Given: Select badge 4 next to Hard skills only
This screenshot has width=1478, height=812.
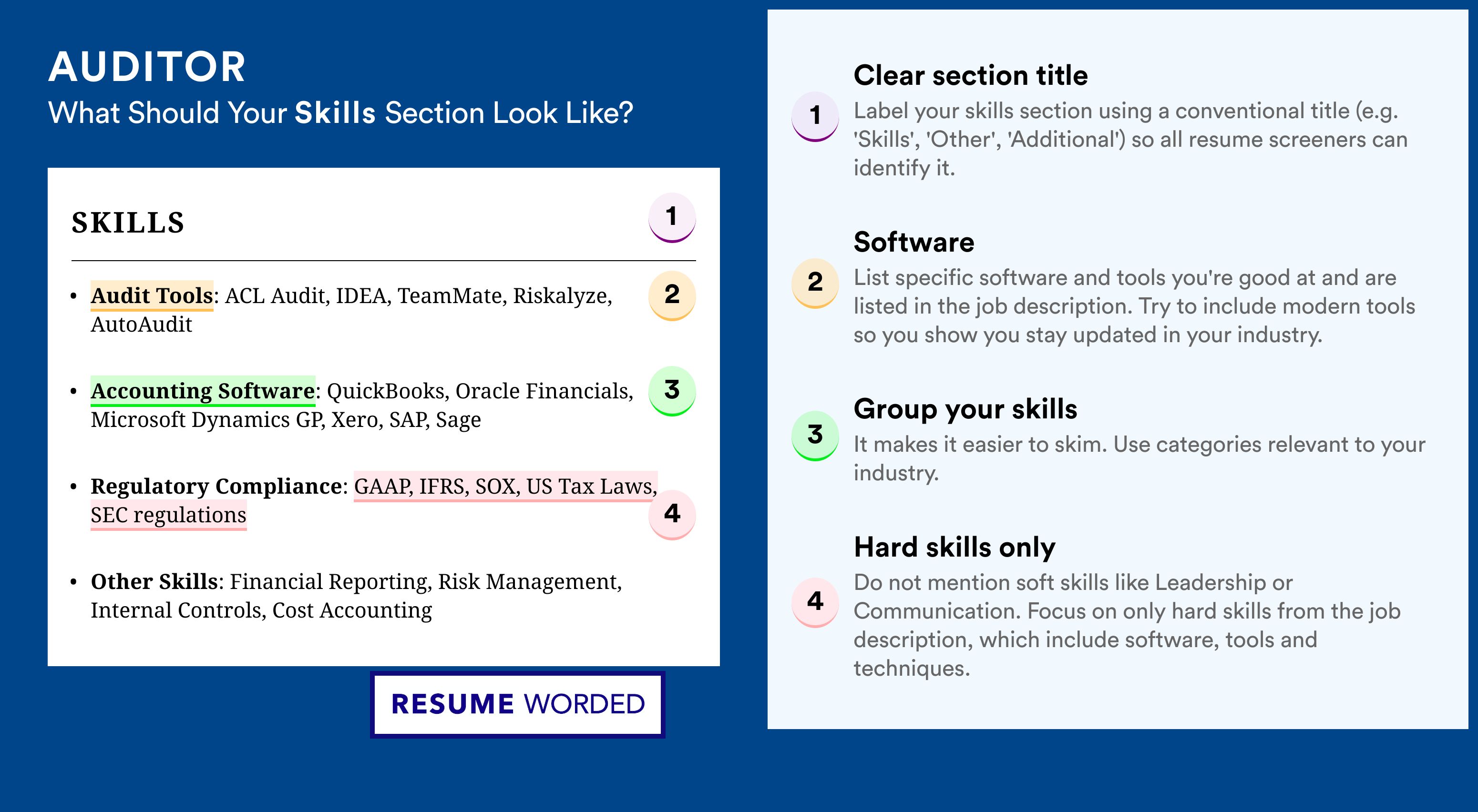Looking at the screenshot, I should coord(815,603).
